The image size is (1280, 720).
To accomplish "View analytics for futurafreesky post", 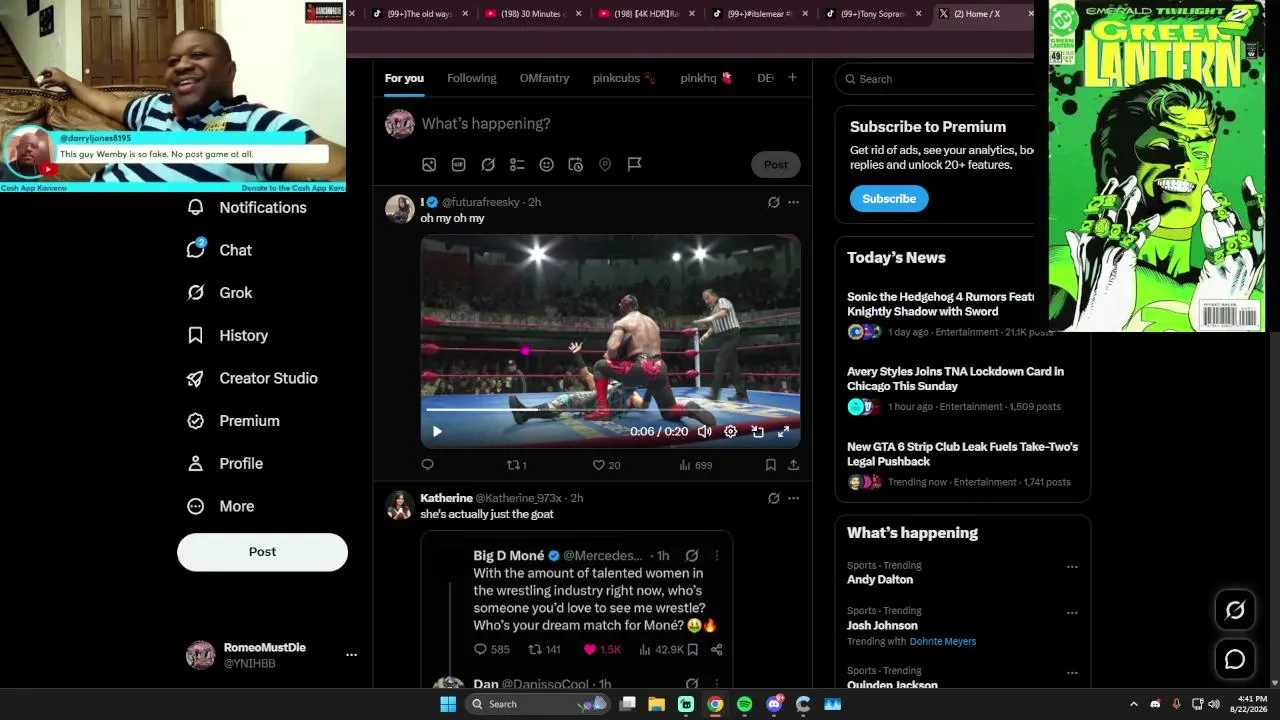I will (695, 465).
